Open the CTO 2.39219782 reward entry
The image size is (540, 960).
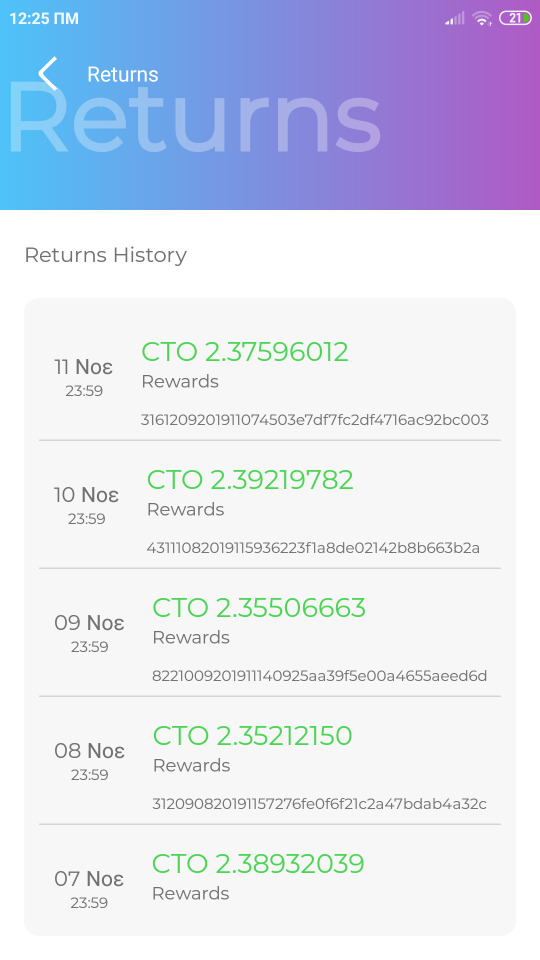click(270, 504)
